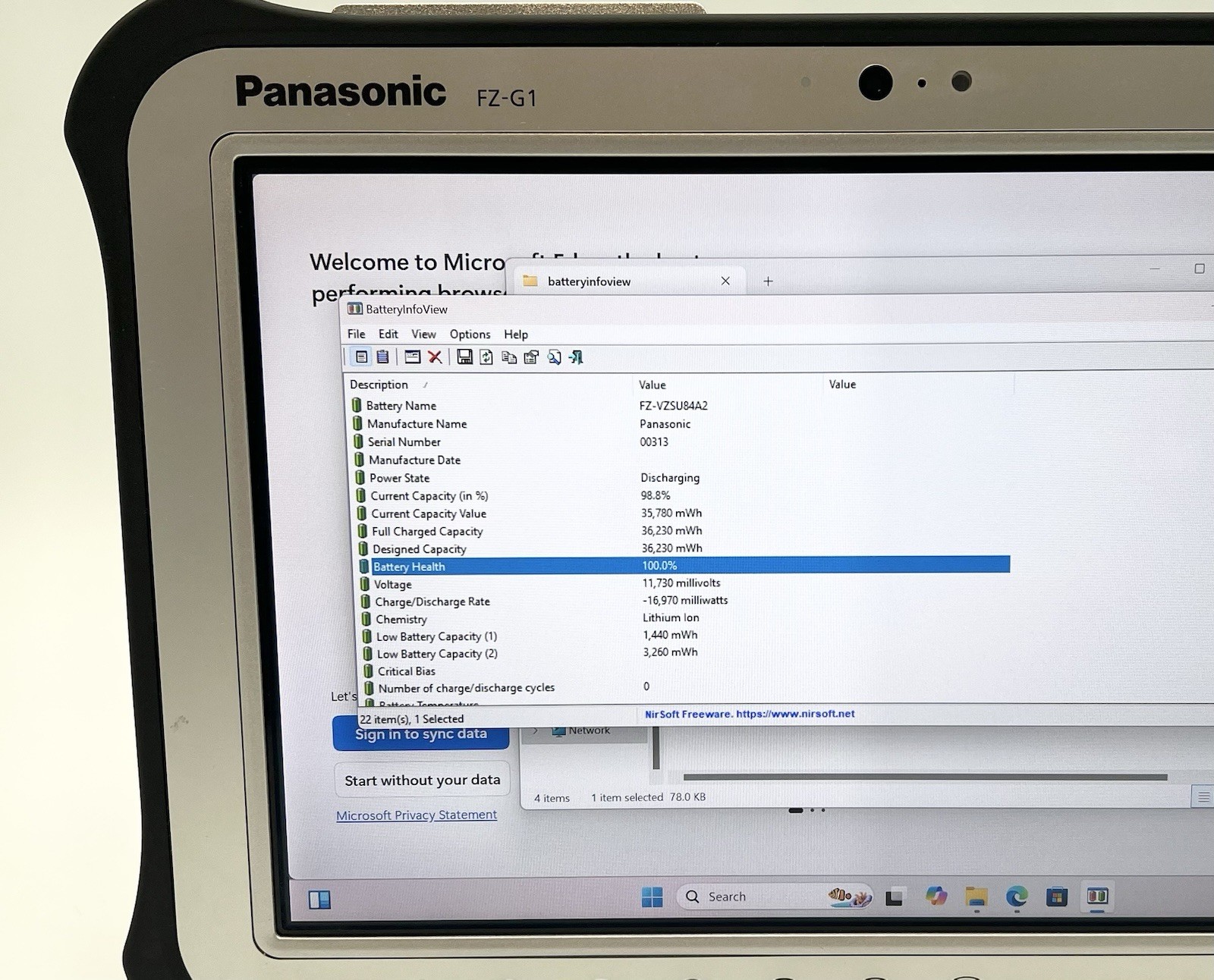Select the Battery Name row

click(681, 406)
